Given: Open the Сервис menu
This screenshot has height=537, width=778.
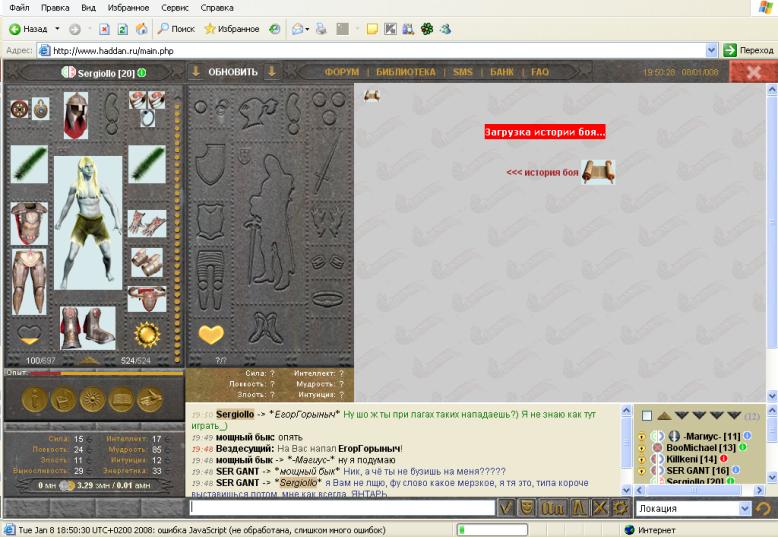Looking at the screenshot, I should (175, 8).
